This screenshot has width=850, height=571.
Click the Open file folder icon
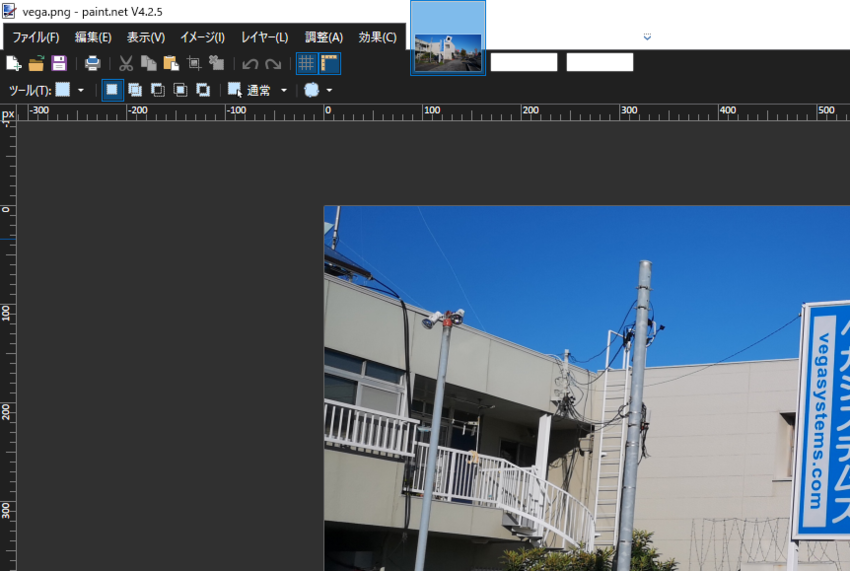[x=36, y=63]
